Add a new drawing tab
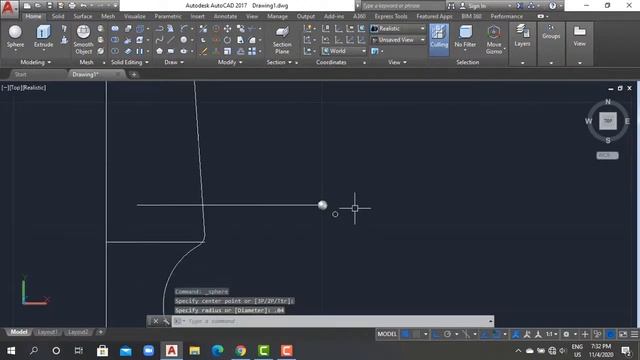 pos(134,74)
